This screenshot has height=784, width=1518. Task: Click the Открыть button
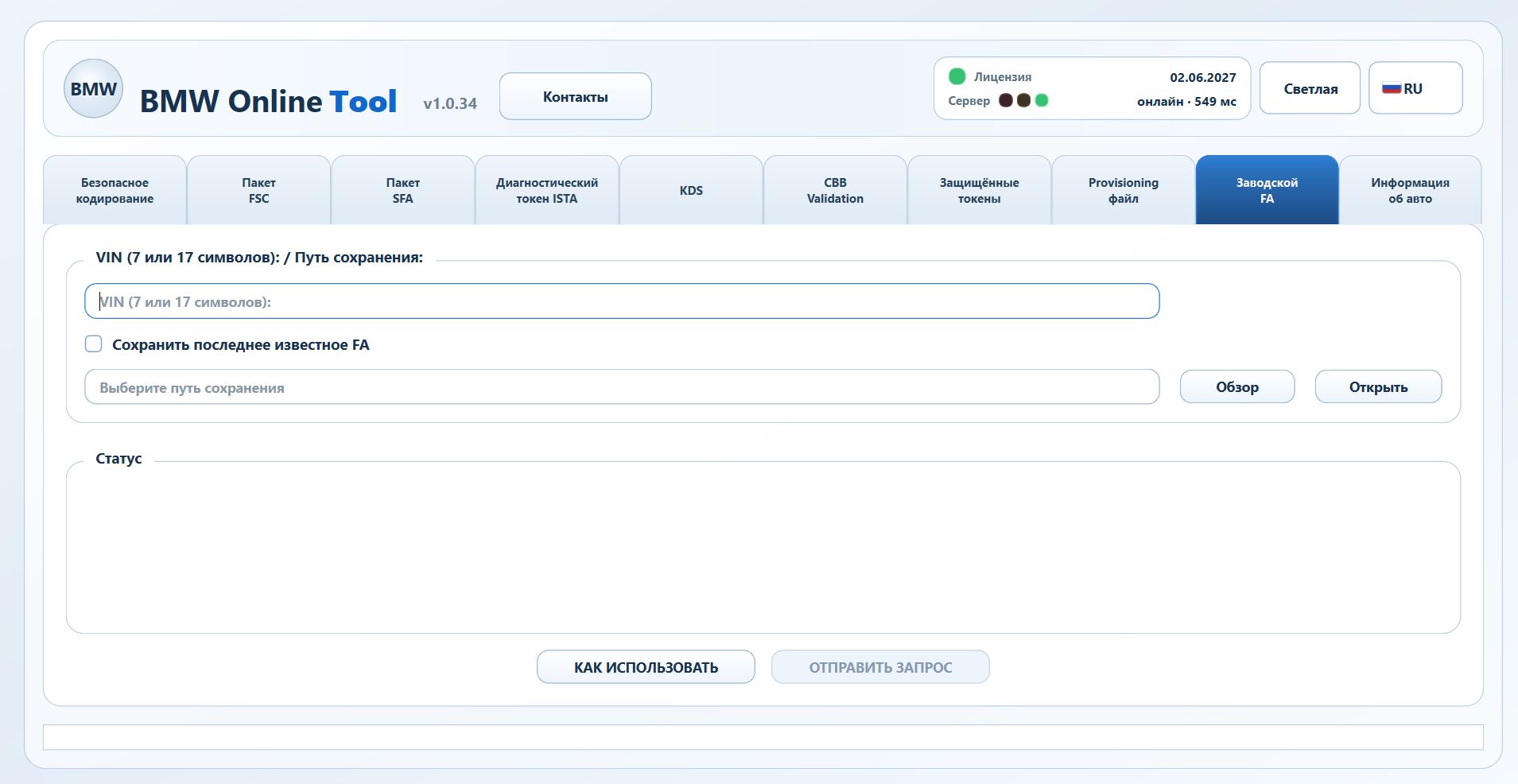(1378, 387)
